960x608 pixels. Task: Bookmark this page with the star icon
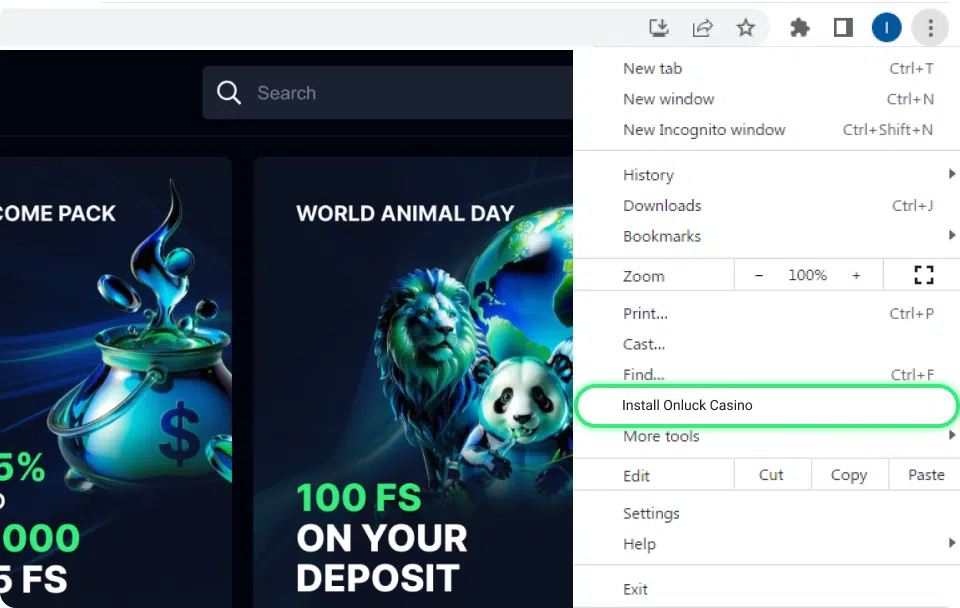pyautogui.click(x=746, y=28)
